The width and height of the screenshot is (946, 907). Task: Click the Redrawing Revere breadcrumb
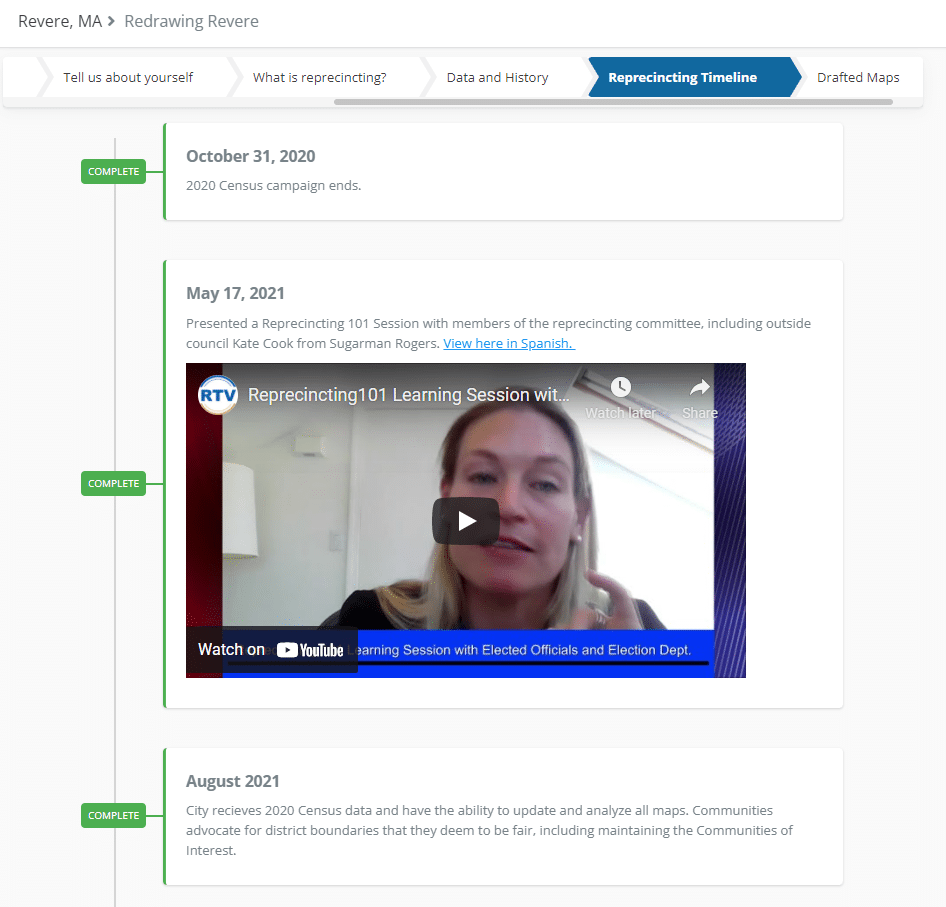(x=191, y=21)
